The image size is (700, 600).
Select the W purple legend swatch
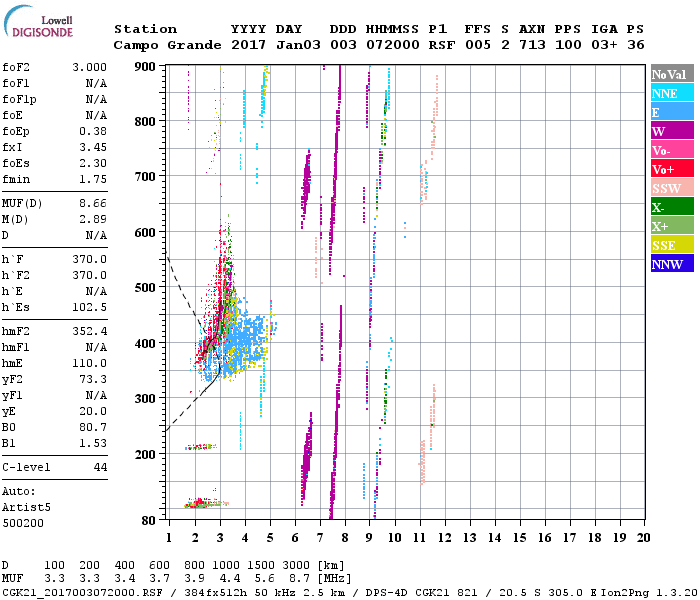point(672,131)
